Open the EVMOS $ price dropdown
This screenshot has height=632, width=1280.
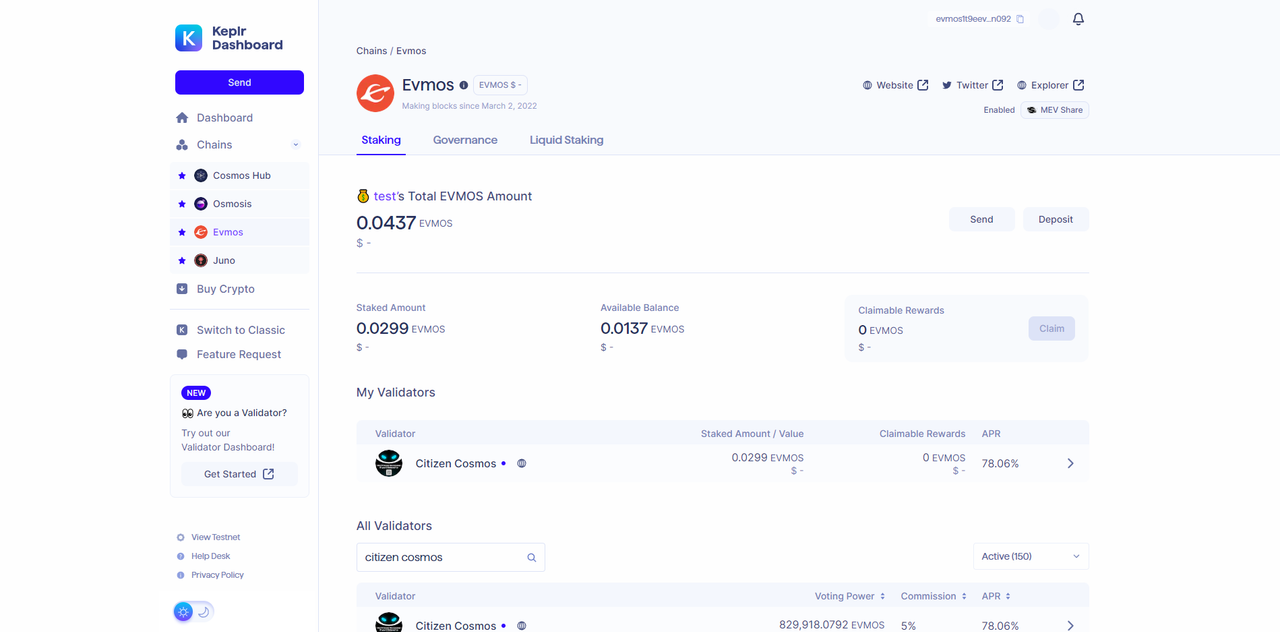(500, 85)
